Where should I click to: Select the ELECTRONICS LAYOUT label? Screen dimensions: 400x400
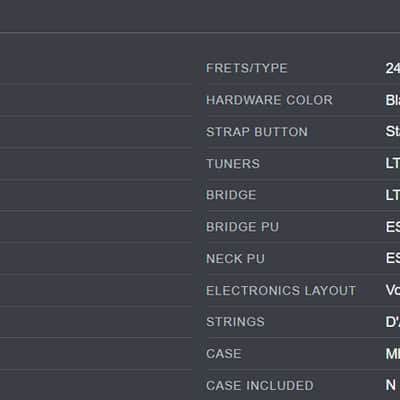281,291
